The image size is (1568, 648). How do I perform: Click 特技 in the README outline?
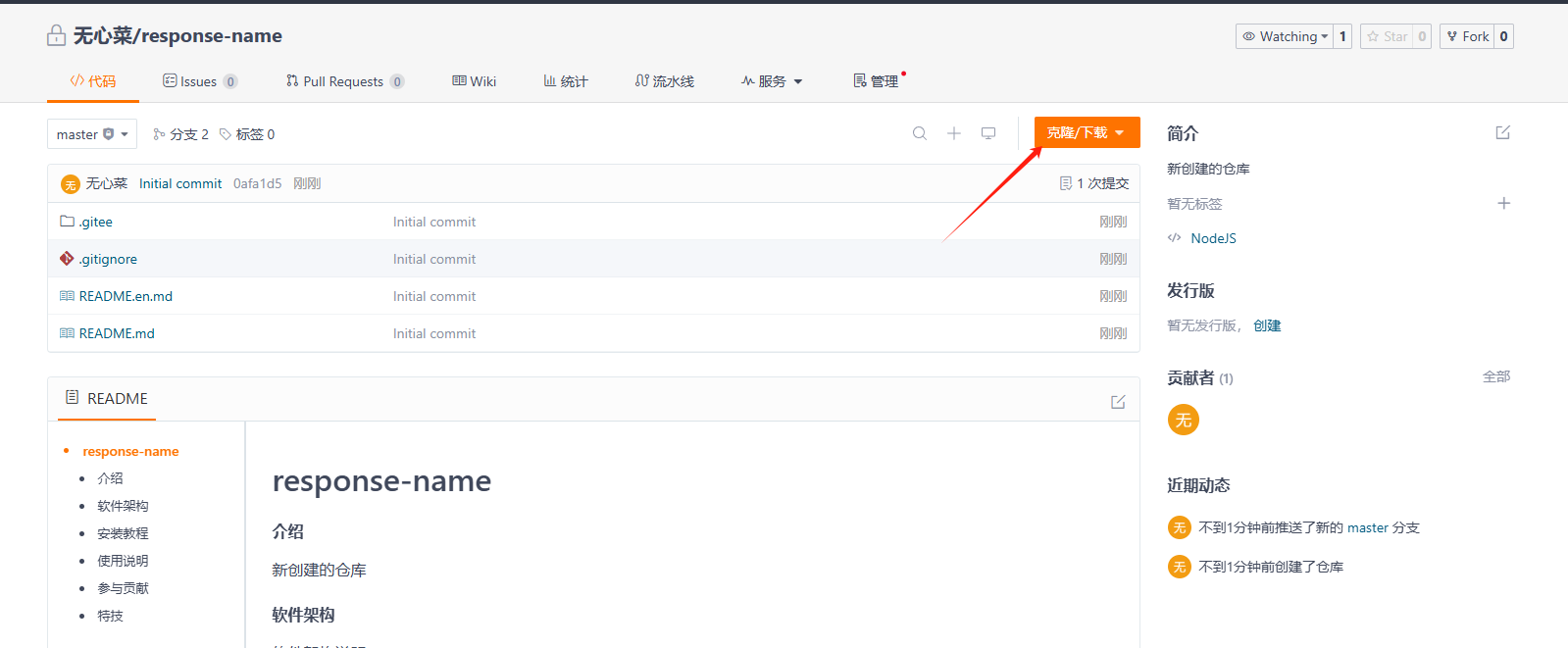click(x=110, y=616)
